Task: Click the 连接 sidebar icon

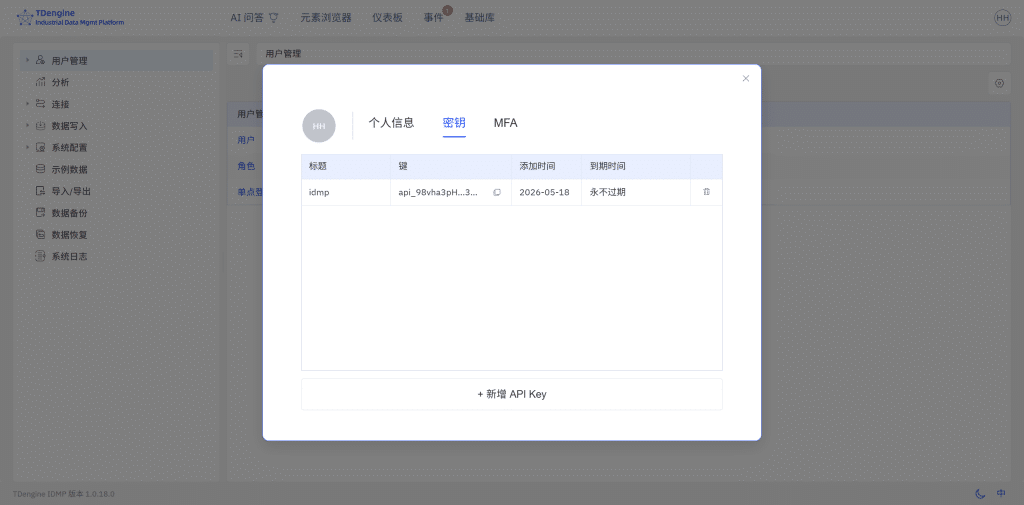Action: [40, 104]
